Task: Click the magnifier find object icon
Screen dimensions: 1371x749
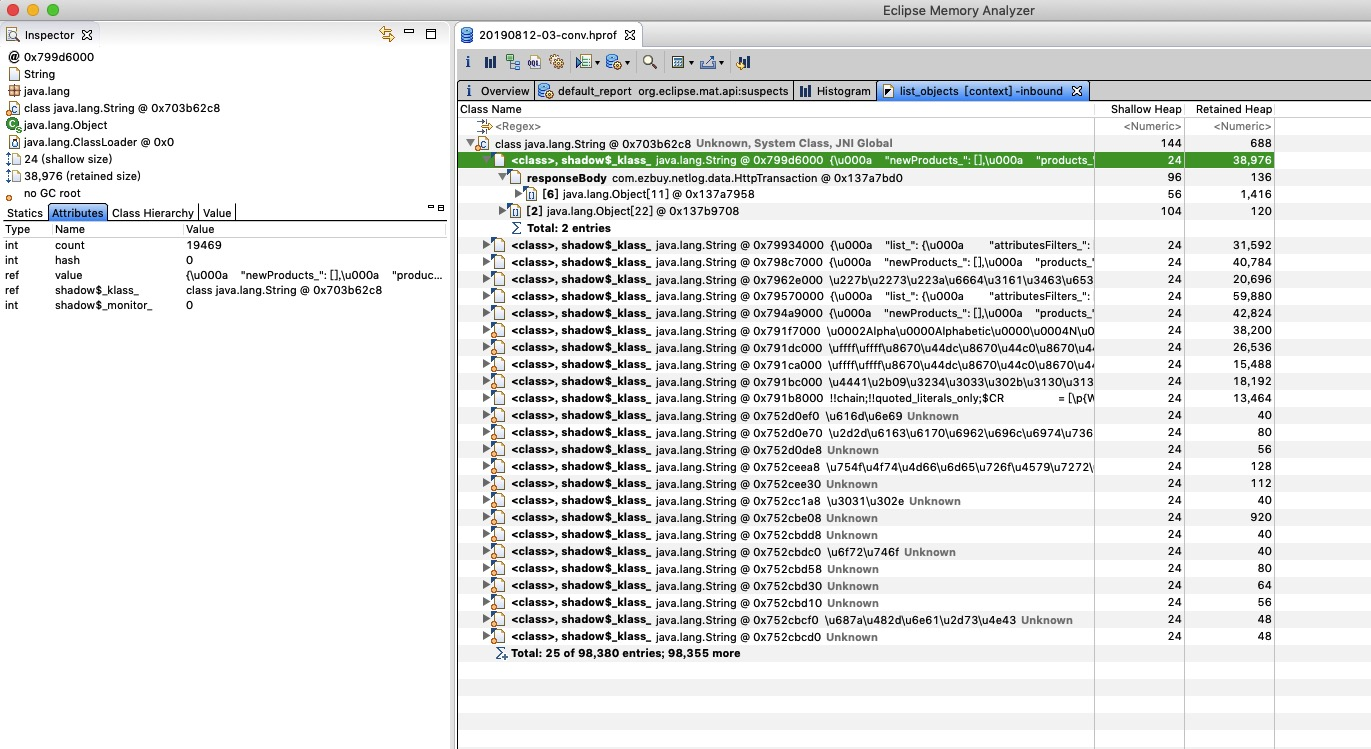Action: tap(649, 62)
